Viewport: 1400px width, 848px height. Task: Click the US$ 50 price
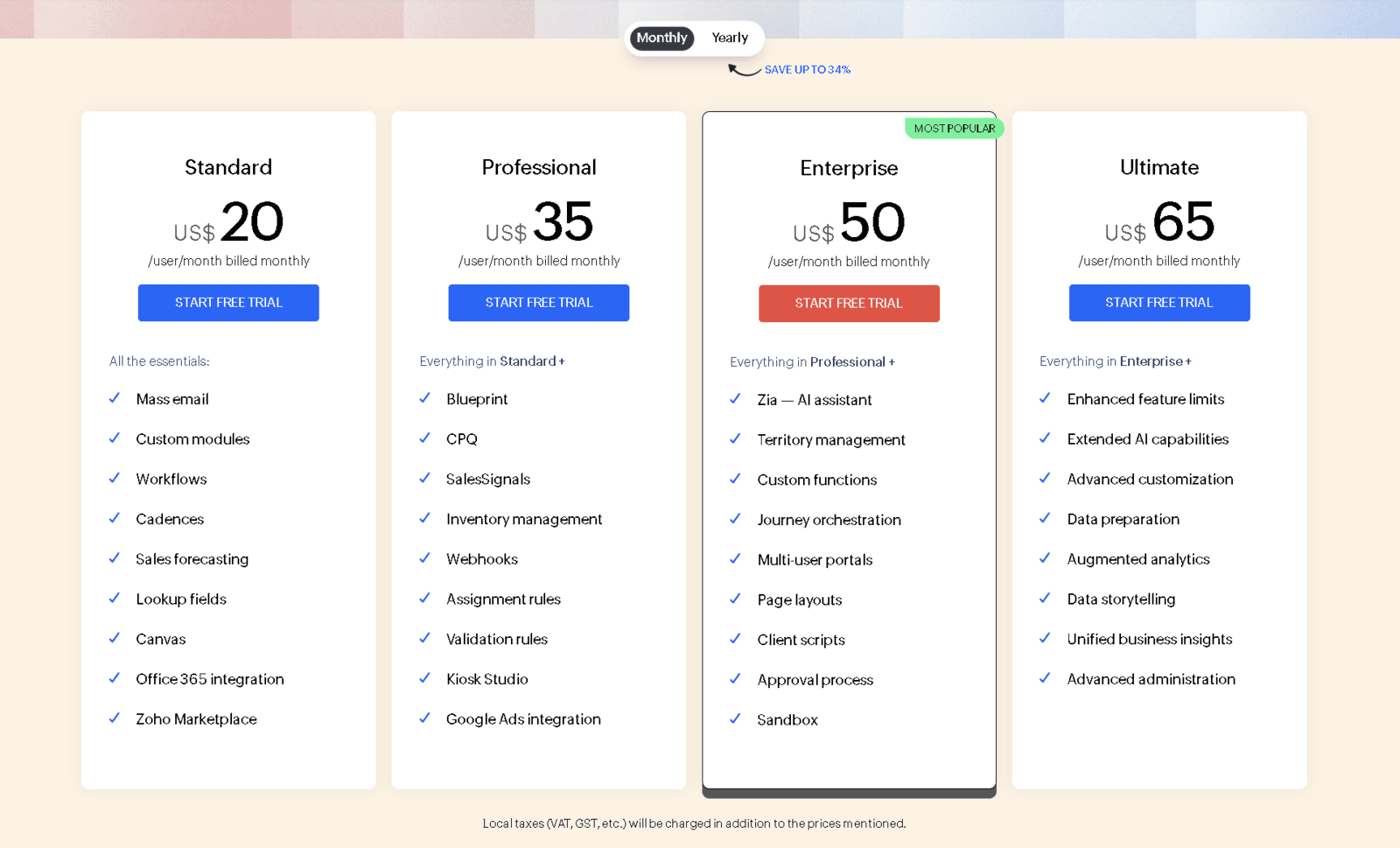pyautogui.click(x=849, y=223)
